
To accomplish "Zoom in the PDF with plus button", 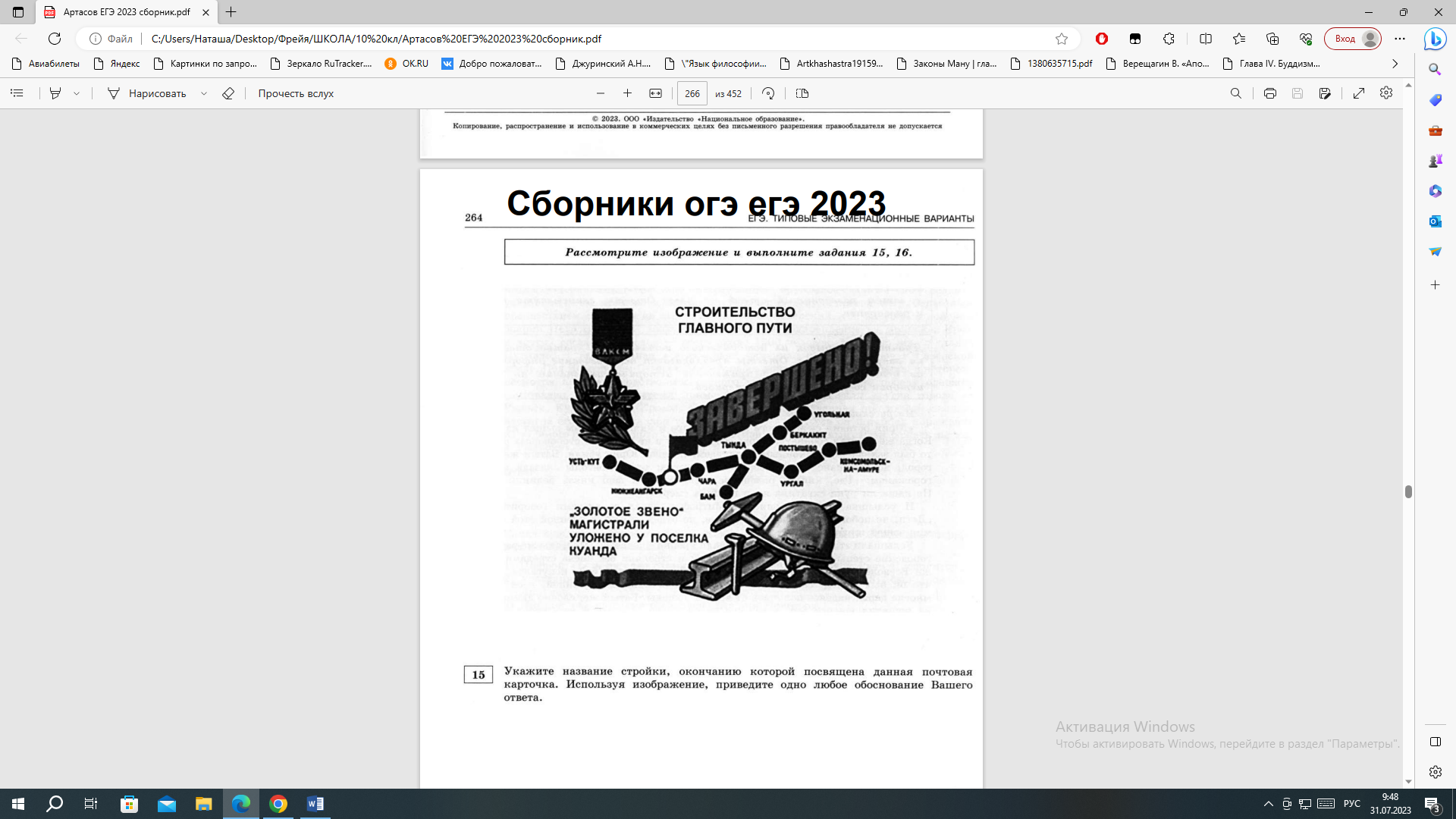I will pyautogui.click(x=627, y=93).
